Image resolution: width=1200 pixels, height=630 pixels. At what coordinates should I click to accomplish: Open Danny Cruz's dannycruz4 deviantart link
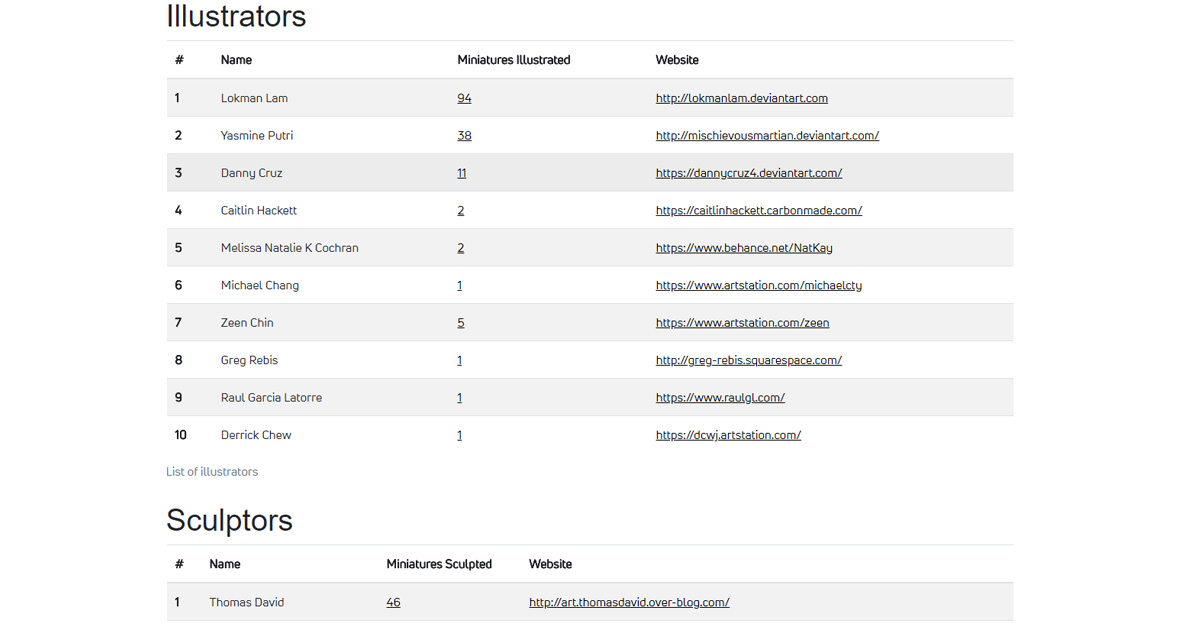[x=748, y=173]
